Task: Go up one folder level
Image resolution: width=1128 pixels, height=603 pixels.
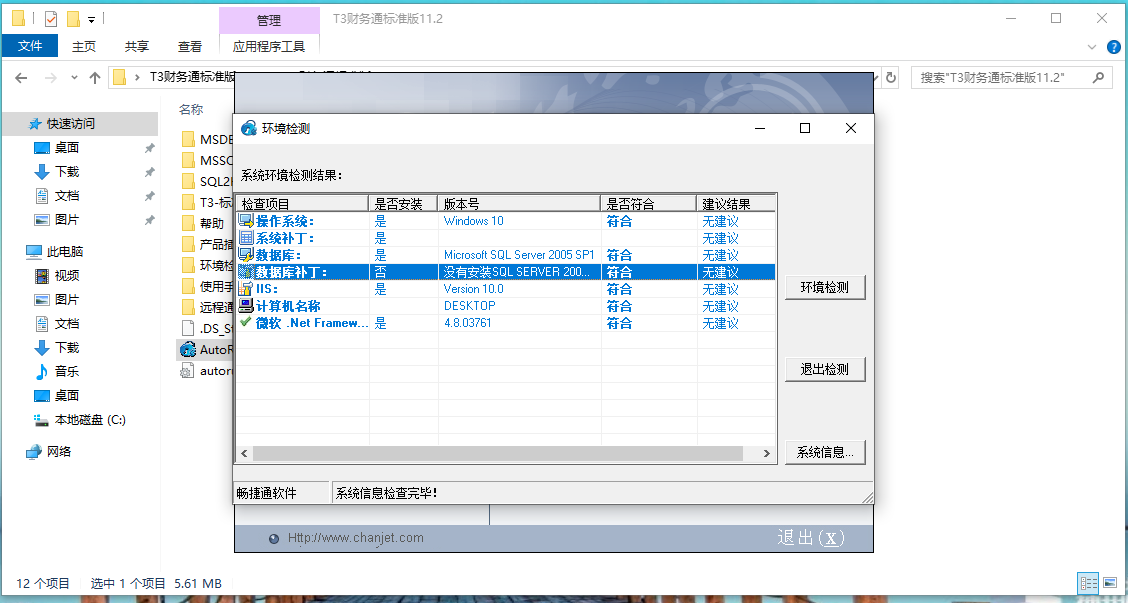Action: 94,78
